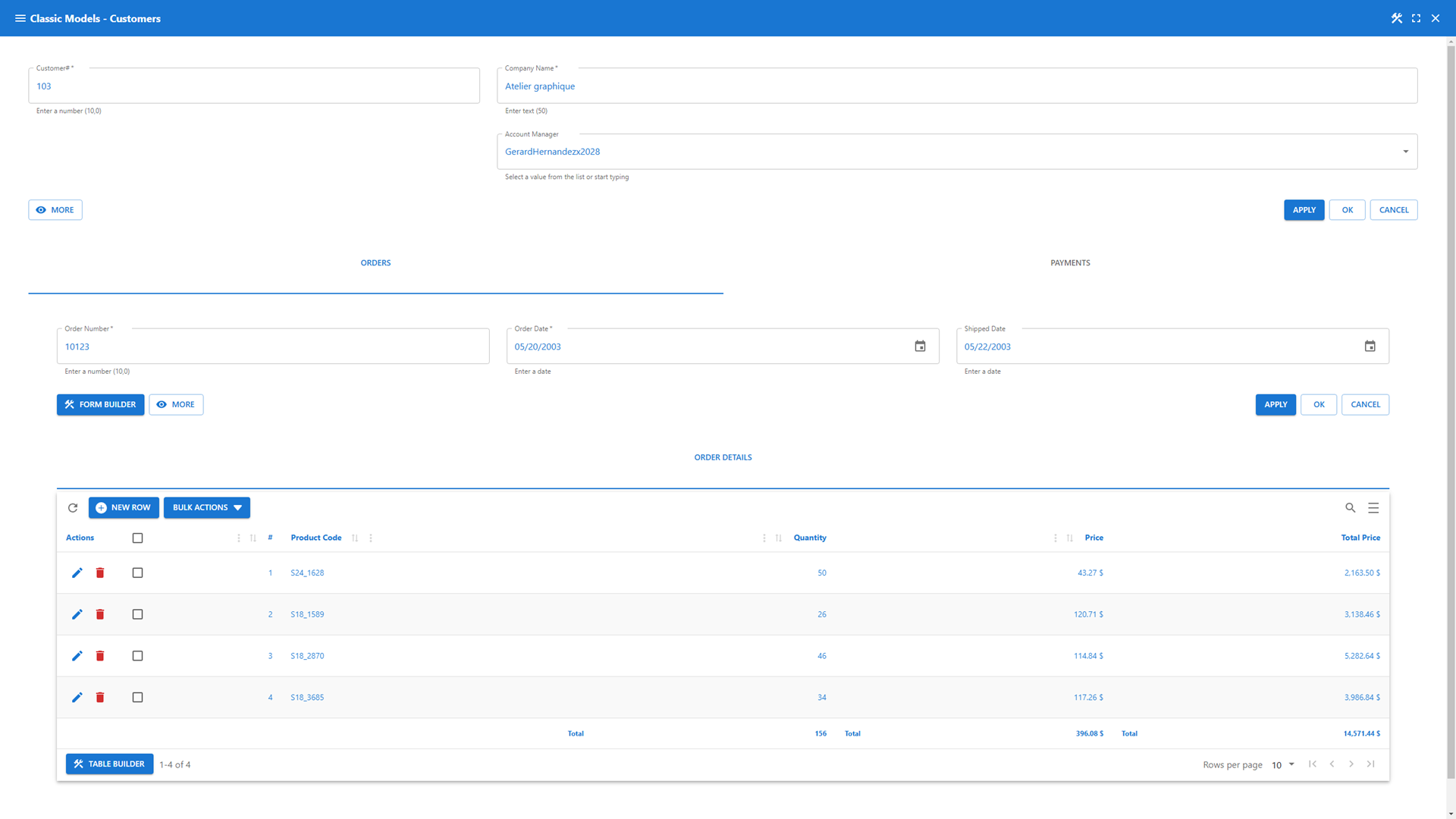Screen dimensions: 1456x819
Task: Toggle select-all checkbox in table header
Action: coord(137,538)
